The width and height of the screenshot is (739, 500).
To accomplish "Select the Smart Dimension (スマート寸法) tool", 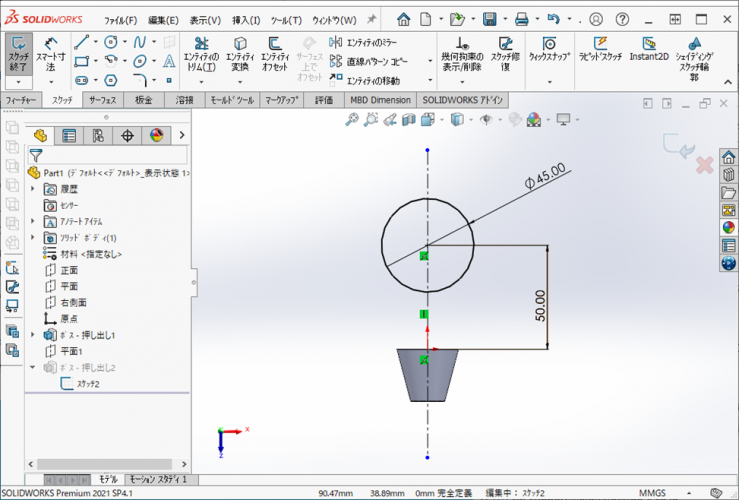I will (x=51, y=52).
